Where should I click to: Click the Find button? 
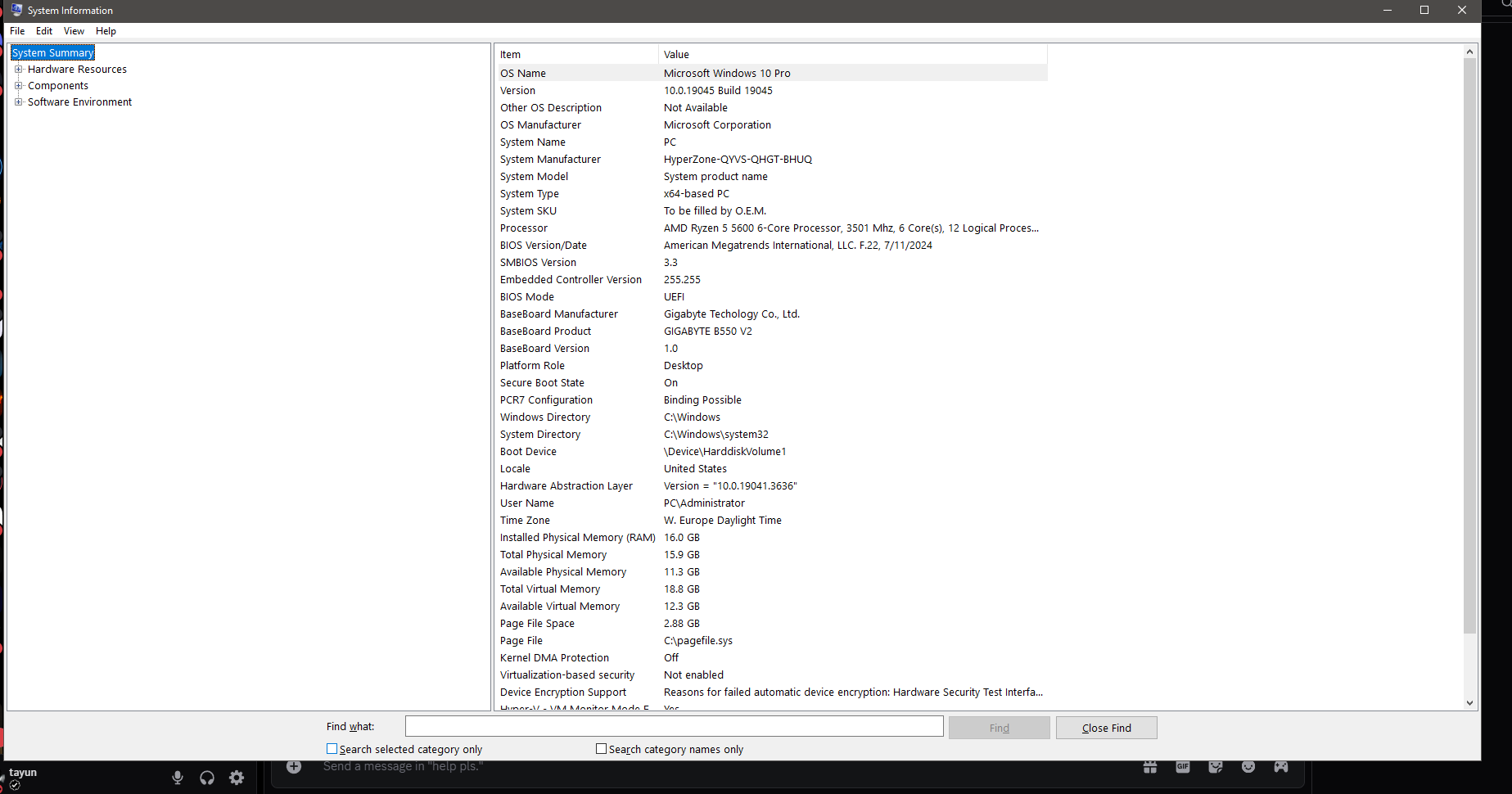[999, 728]
